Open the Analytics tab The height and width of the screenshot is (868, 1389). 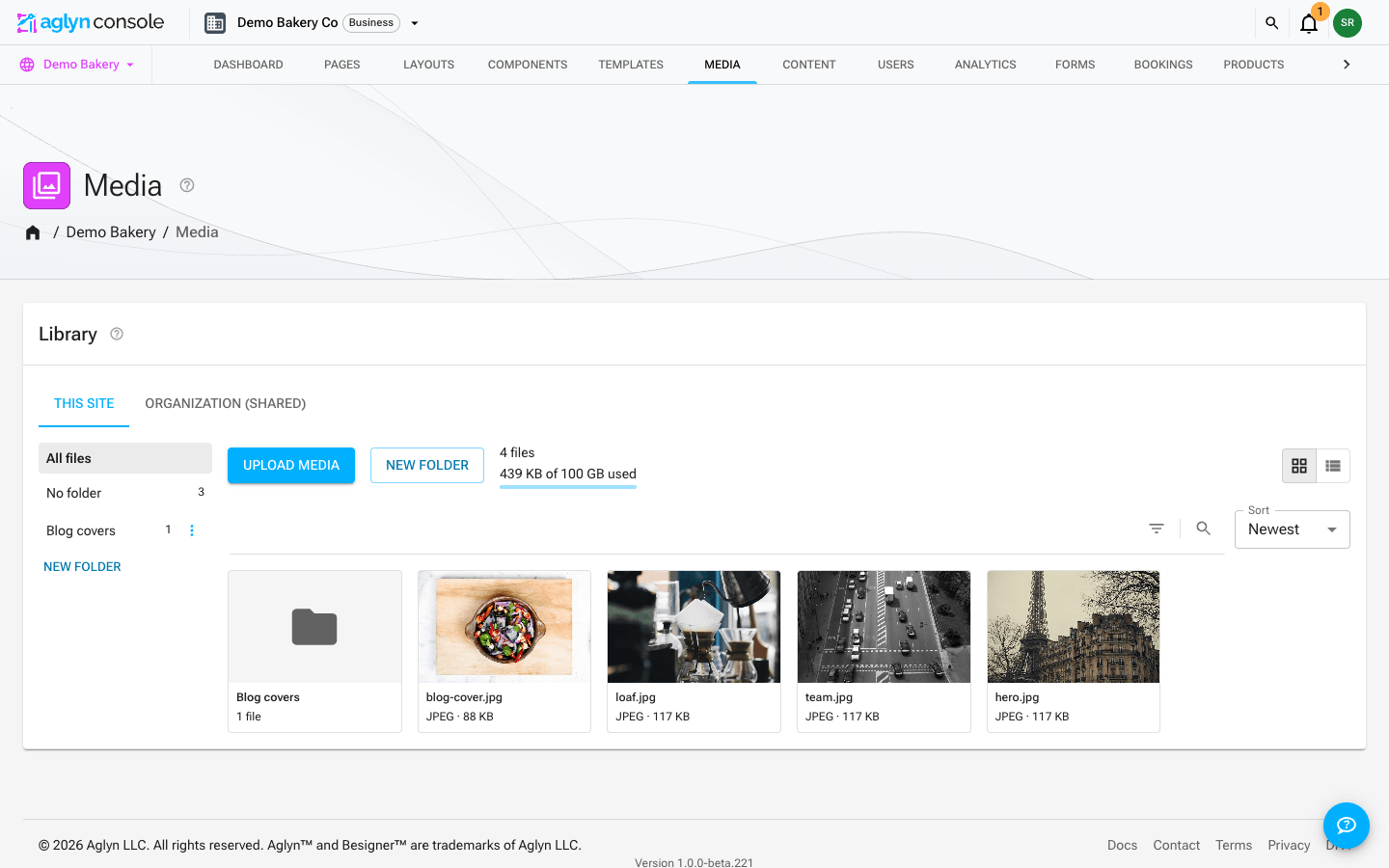(985, 65)
